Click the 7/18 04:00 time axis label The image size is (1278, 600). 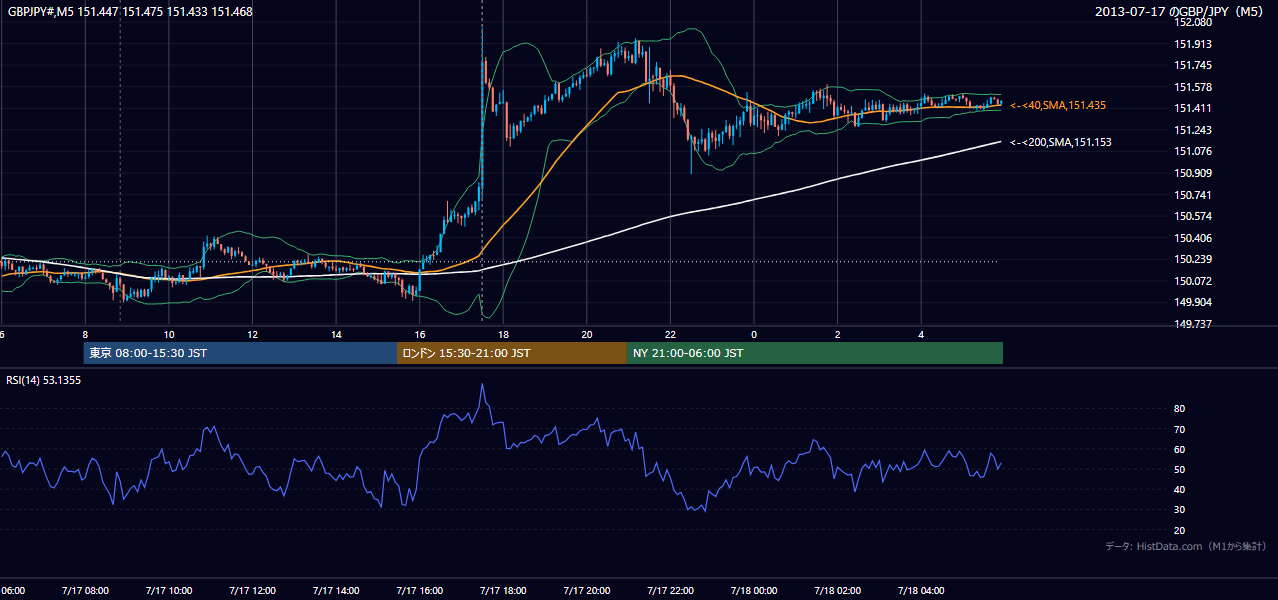(921, 590)
